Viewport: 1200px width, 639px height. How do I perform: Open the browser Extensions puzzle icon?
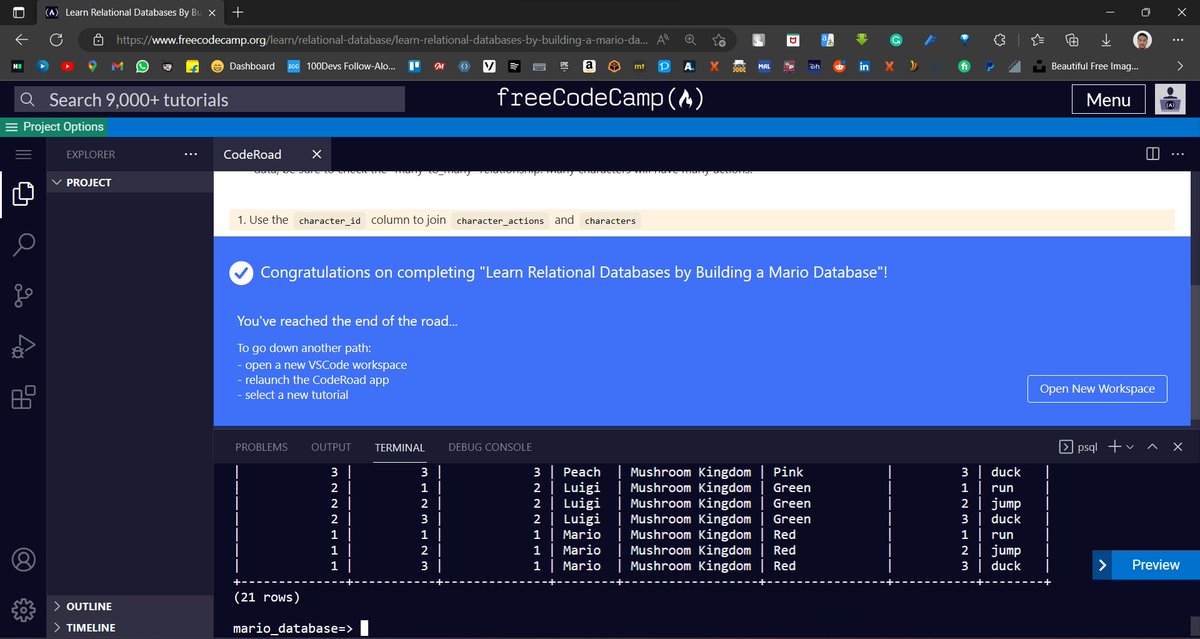(x=998, y=39)
